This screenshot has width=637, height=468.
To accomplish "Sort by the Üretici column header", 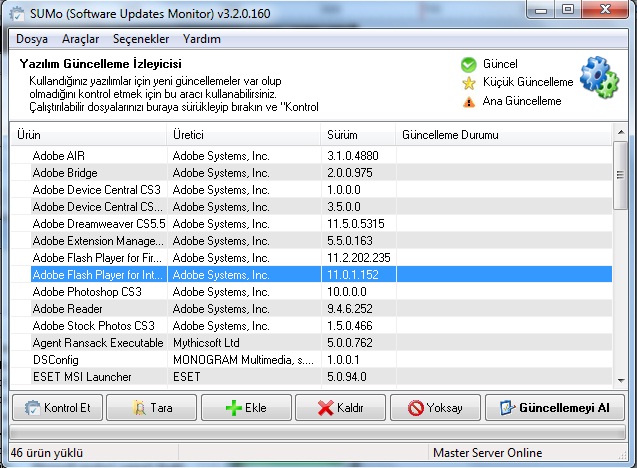I will 244,134.
